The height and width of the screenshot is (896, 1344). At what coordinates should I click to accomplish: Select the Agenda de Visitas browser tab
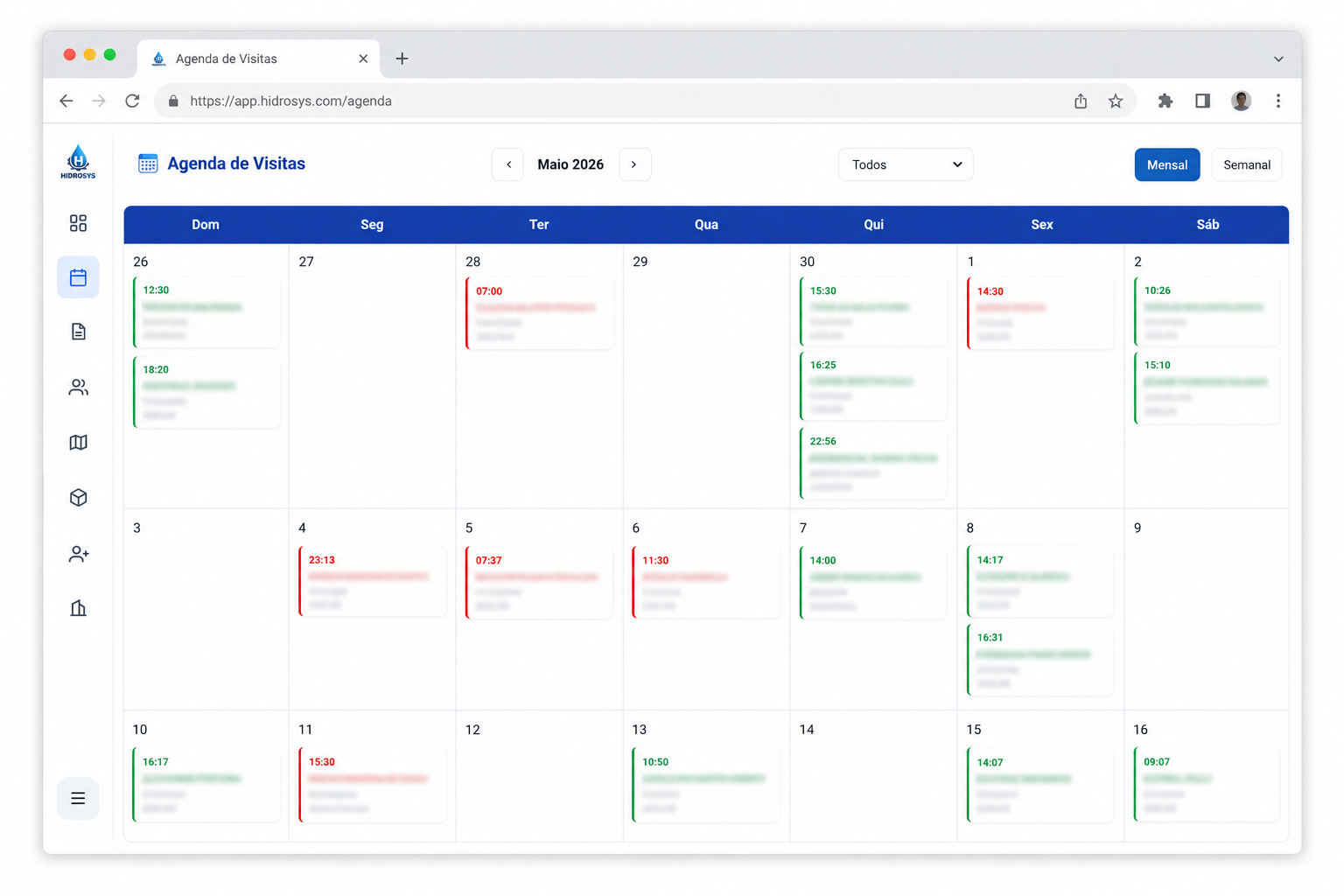click(x=258, y=59)
